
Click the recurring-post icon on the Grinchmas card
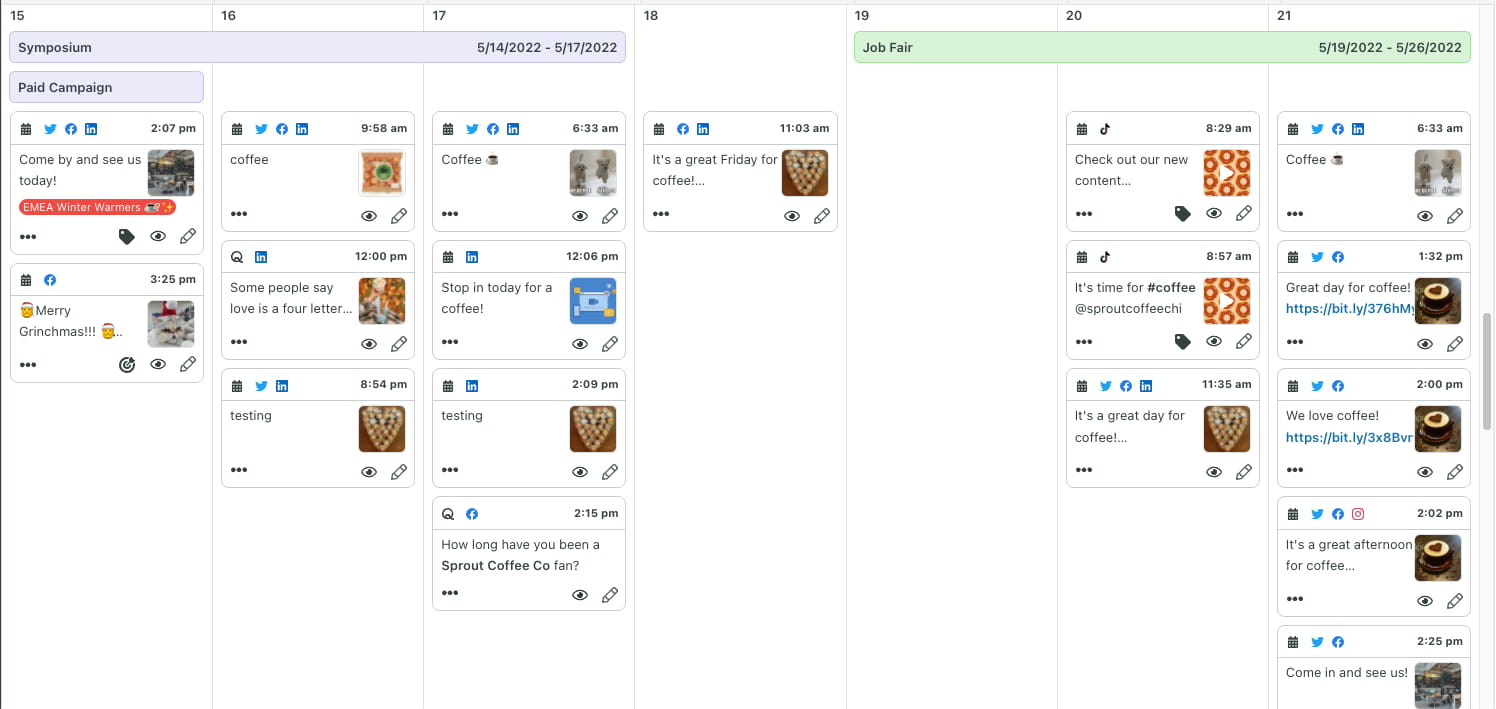[x=127, y=364]
